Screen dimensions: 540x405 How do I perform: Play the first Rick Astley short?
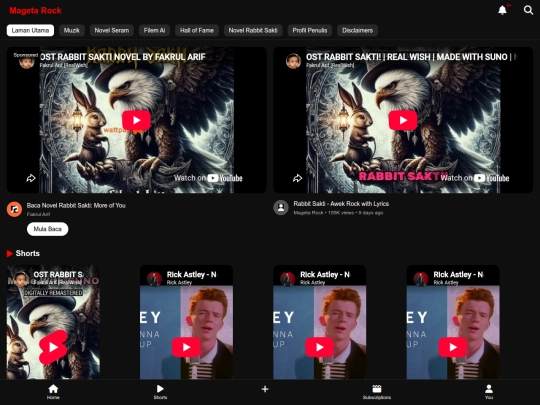point(186,347)
